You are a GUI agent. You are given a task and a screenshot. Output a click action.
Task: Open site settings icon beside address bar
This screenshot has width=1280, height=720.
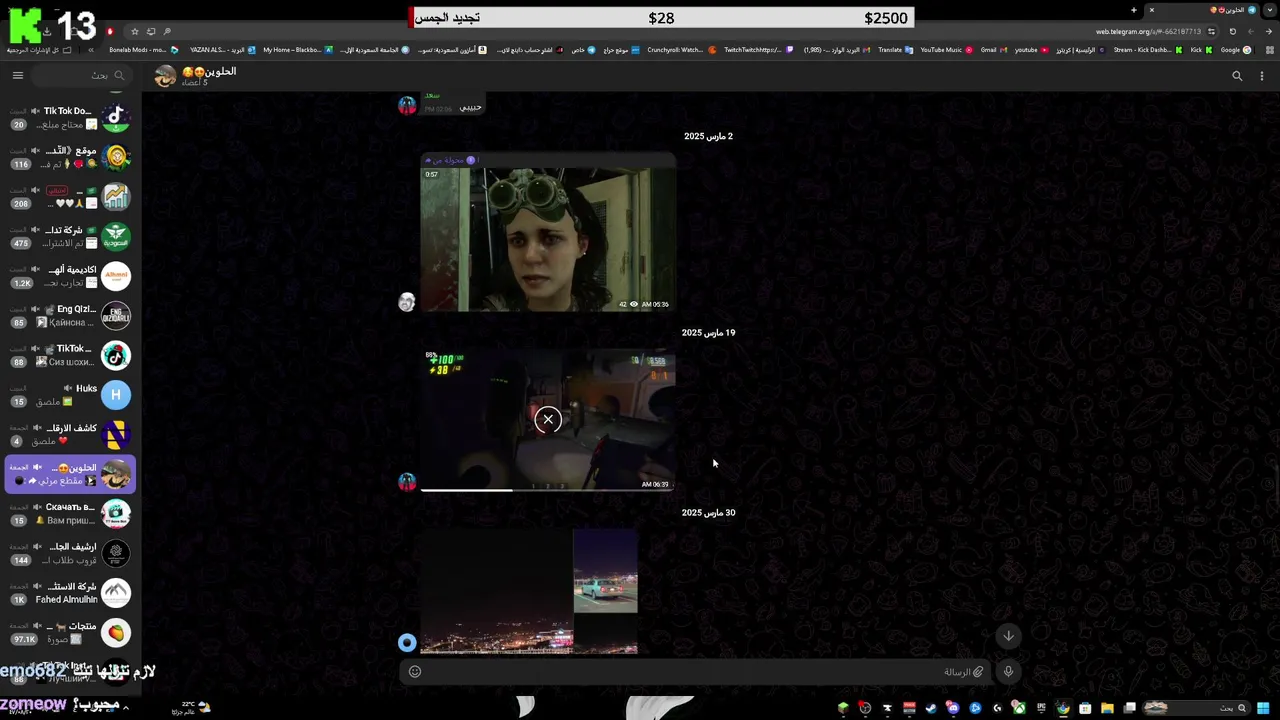[1211, 31]
